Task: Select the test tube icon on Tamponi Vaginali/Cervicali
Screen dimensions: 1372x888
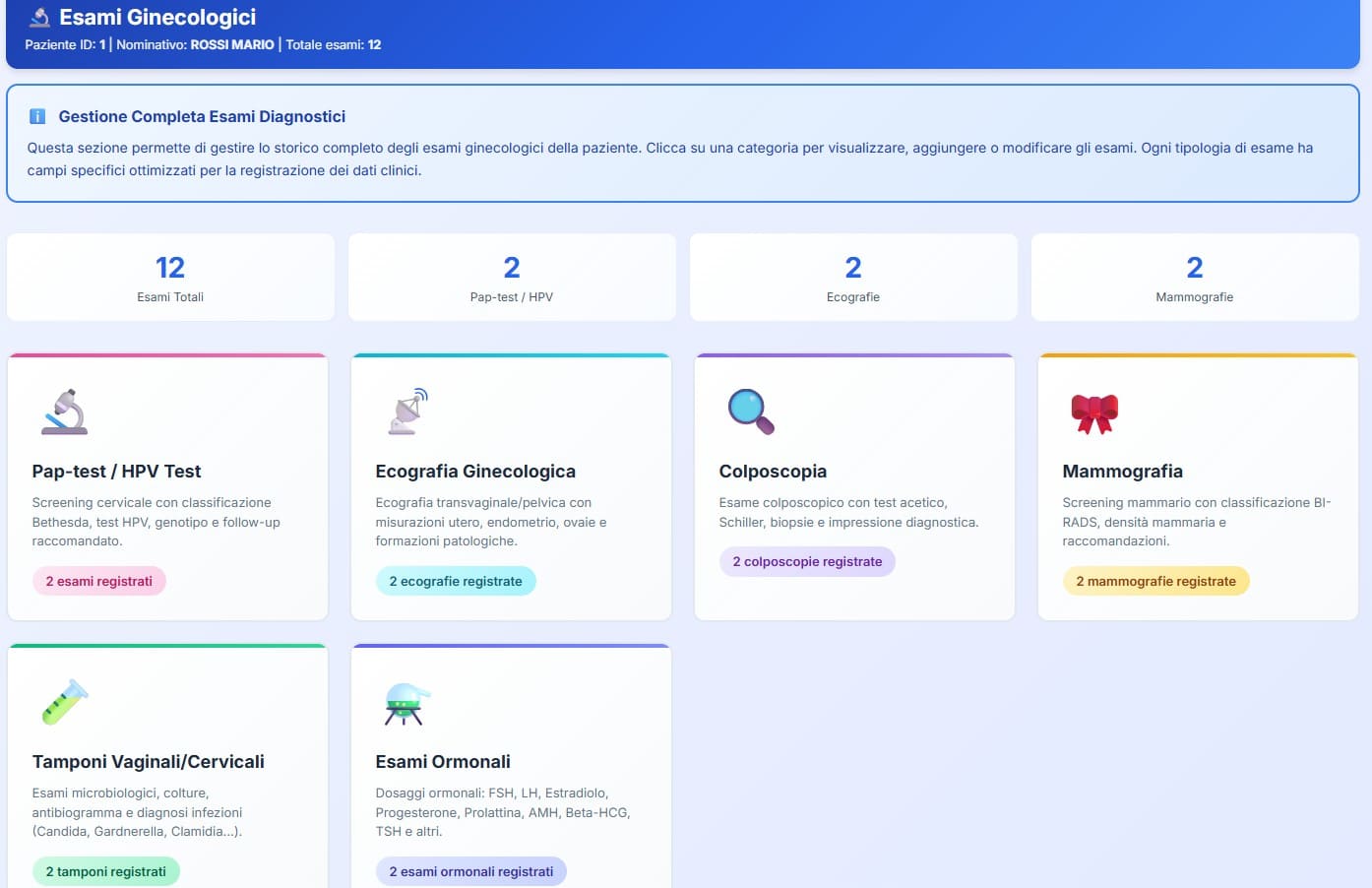Action: 63,701
